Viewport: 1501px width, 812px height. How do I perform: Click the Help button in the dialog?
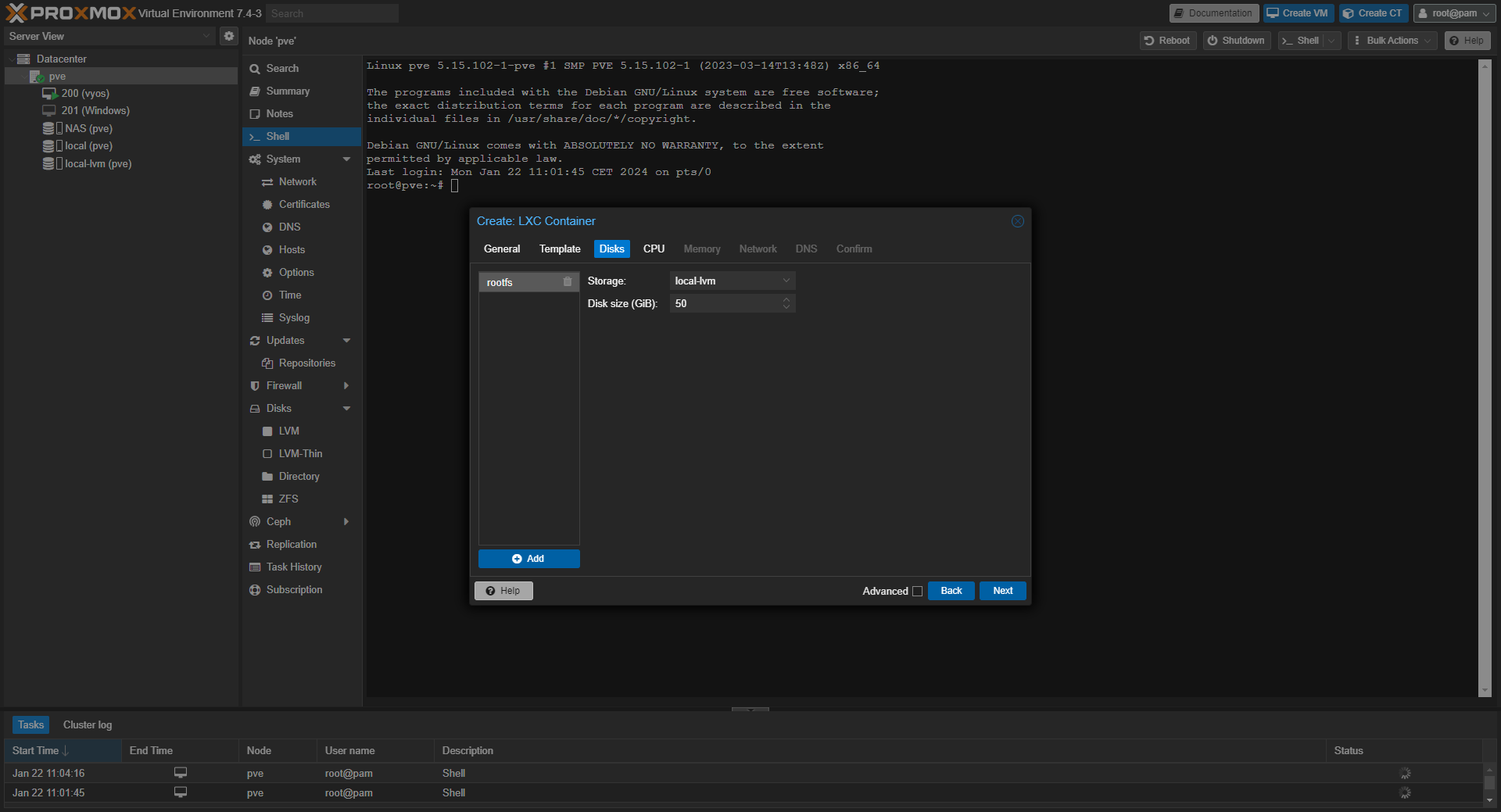pyautogui.click(x=503, y=591)
